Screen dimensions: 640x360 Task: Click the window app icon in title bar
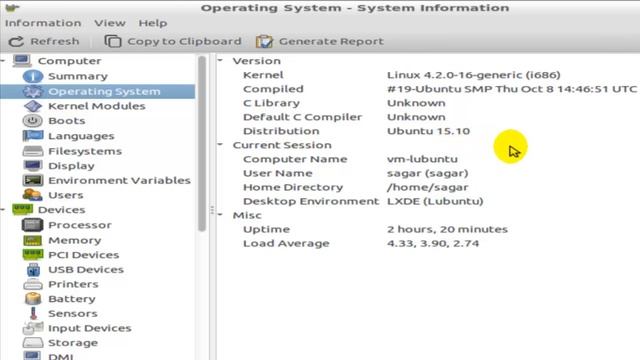(12, 7)
